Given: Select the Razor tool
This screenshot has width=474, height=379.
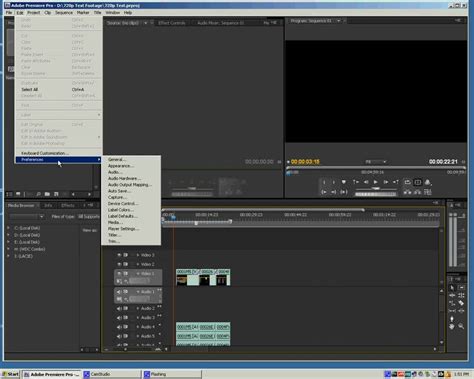Looking at the screenshot, I should coord(461,303).
